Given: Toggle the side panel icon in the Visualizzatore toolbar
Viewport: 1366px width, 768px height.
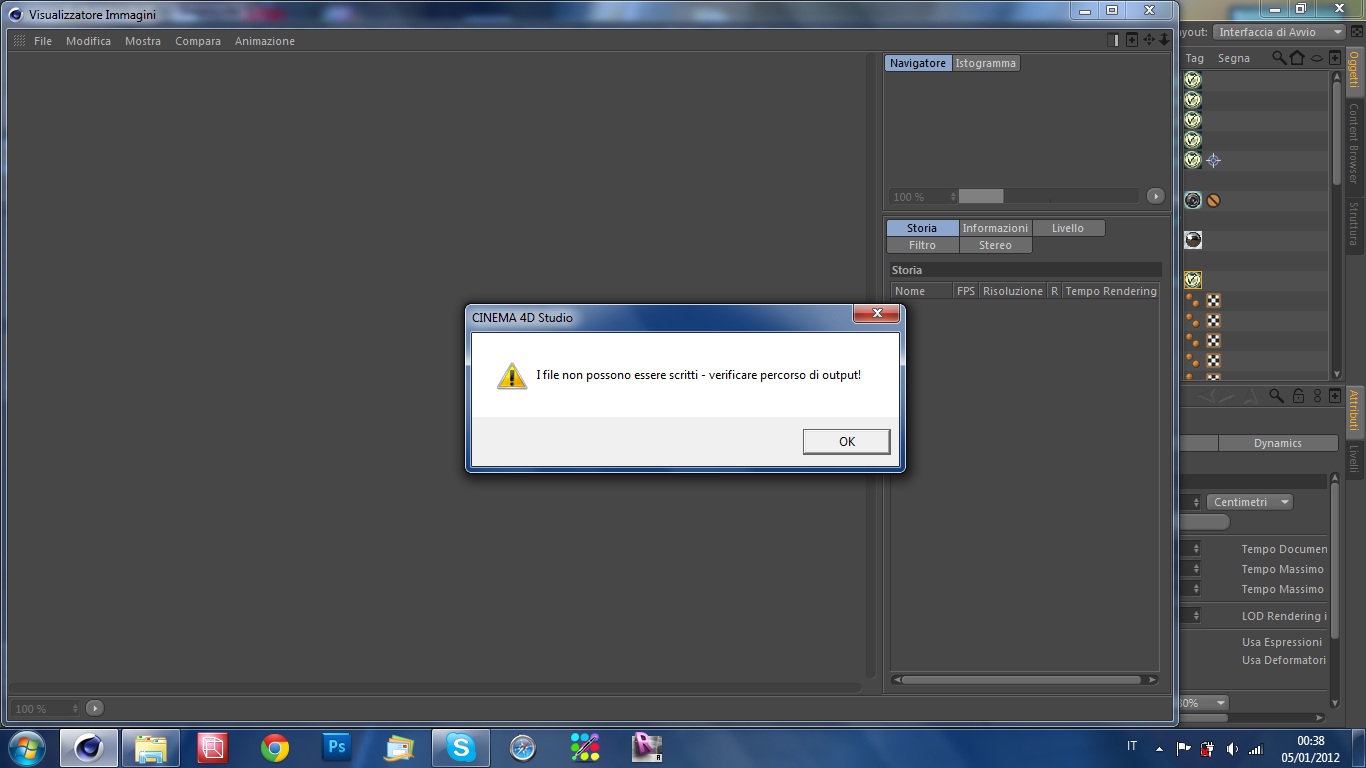Looking at the screenshot, I should click(x=1114, y=40).
